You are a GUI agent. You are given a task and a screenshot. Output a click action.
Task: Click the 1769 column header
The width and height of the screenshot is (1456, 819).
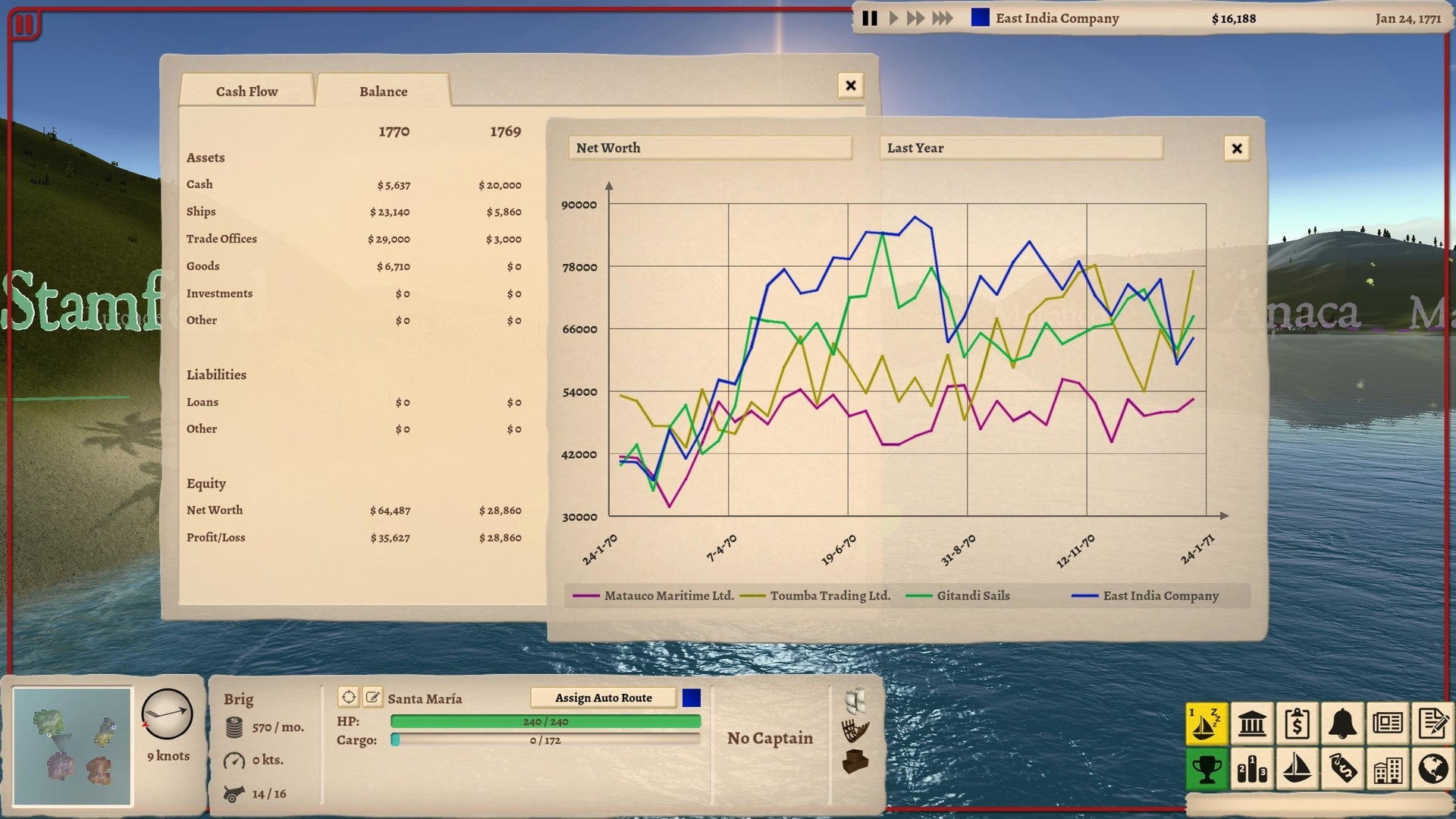[x=506, y=131]
